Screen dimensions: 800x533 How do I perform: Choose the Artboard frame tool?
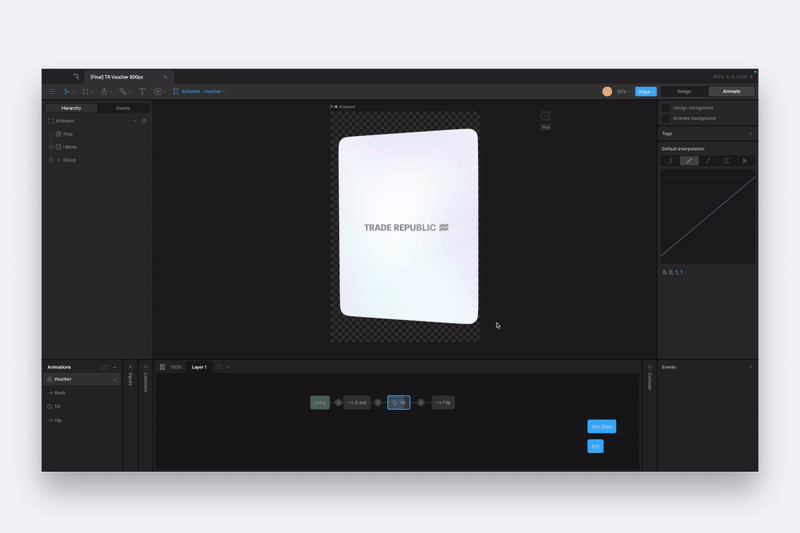85,92
